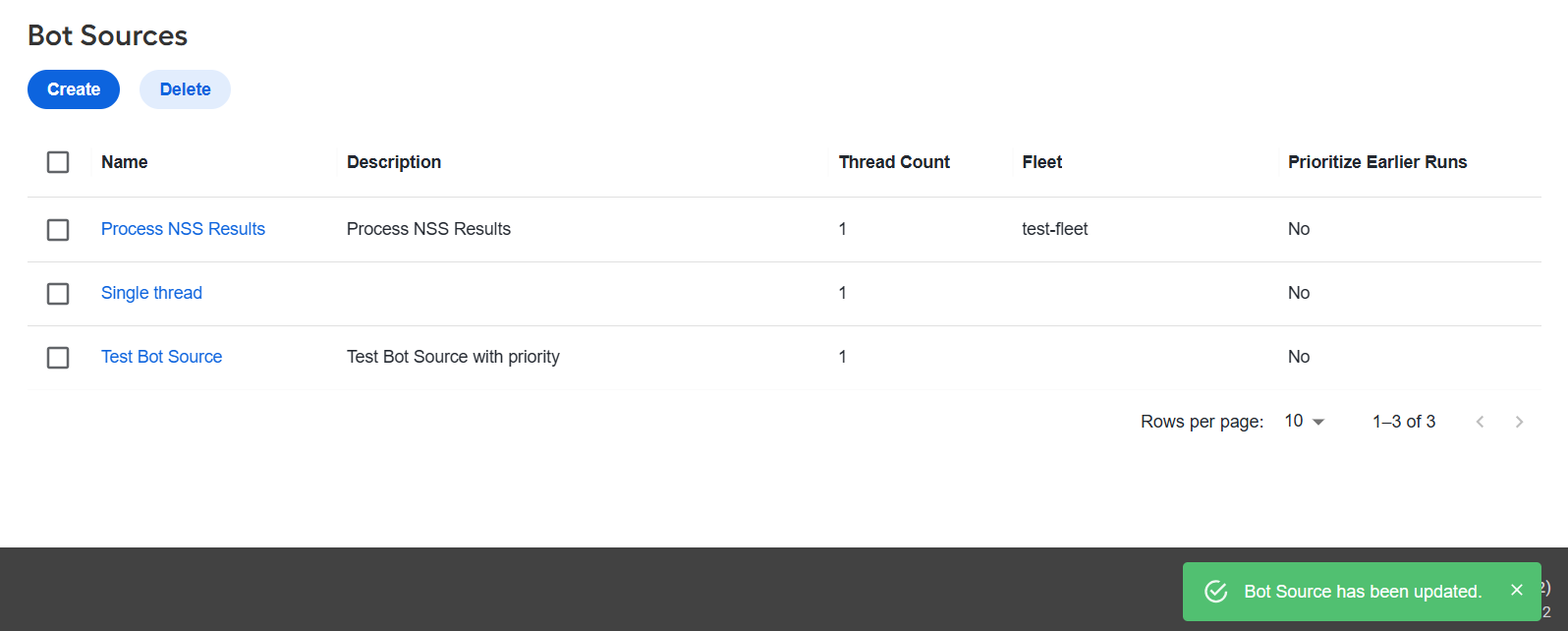1568x631 pixels.
Task: Sort by the Name column header
Action: pos(124,162)
